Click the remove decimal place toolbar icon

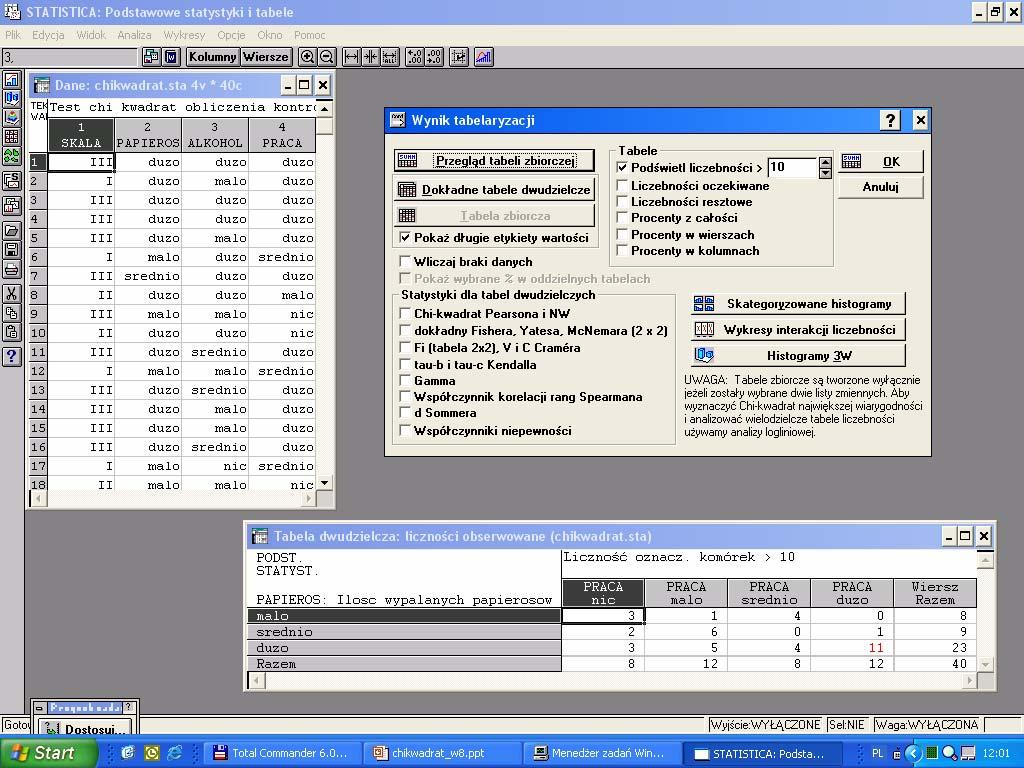pyautogui.click(x=434, y=57)
